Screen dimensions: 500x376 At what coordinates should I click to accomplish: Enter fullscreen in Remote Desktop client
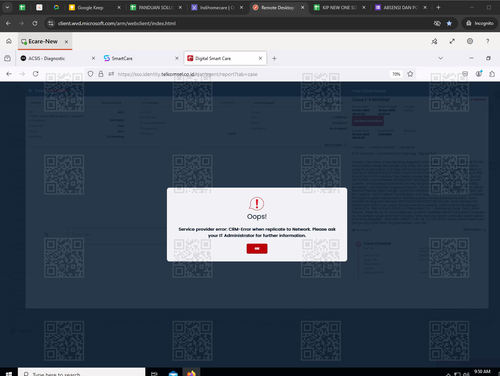(452, 41)
